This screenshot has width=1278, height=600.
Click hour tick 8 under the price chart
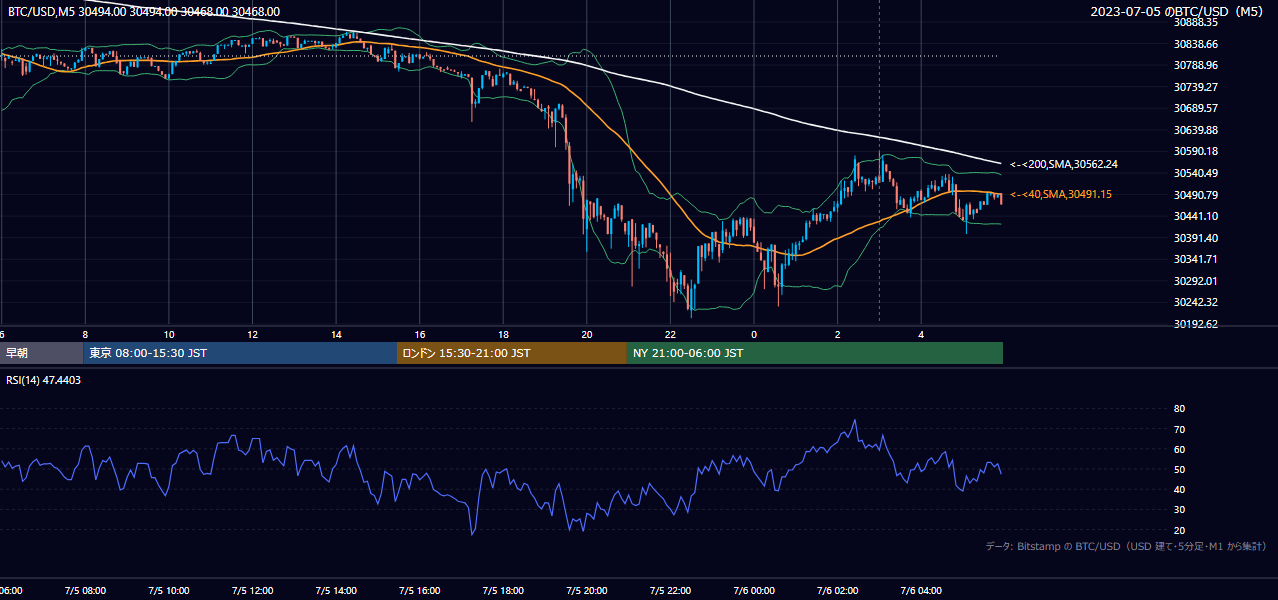click(x=85, y=334)
